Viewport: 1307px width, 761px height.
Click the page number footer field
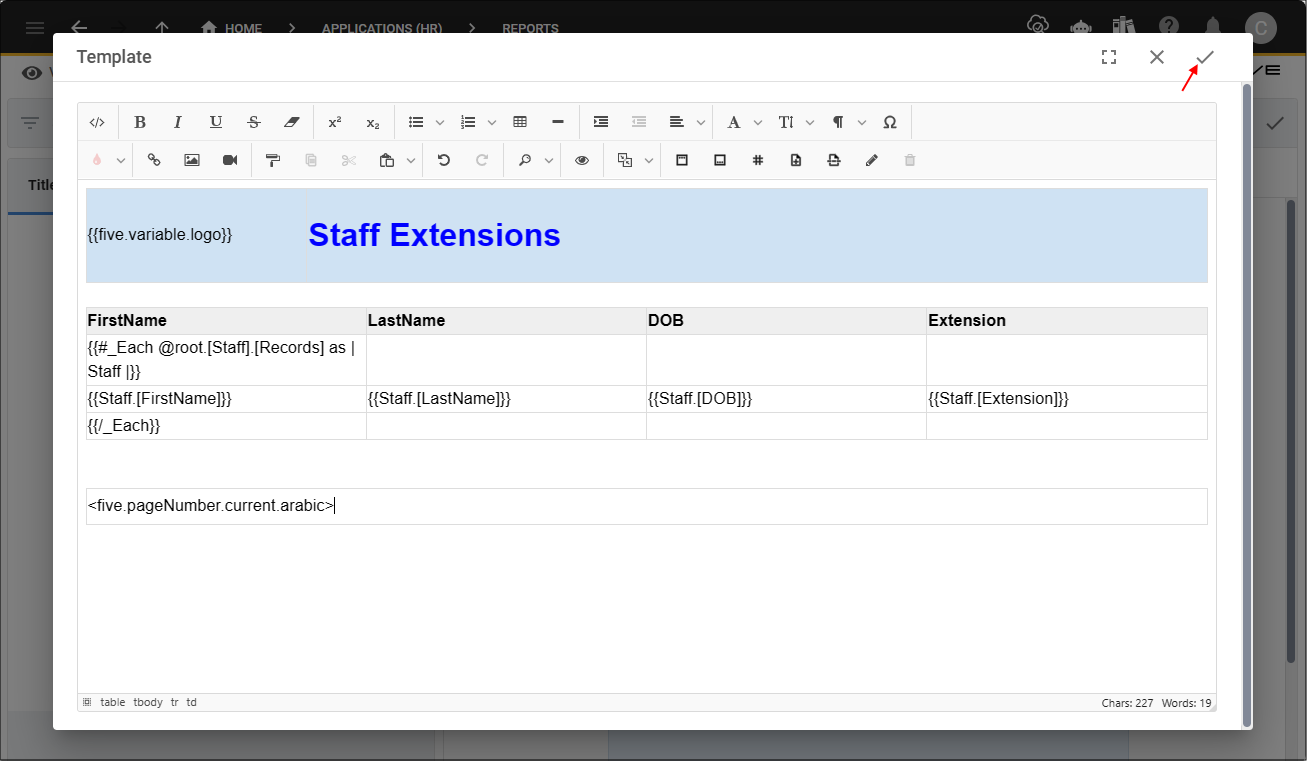646,506
